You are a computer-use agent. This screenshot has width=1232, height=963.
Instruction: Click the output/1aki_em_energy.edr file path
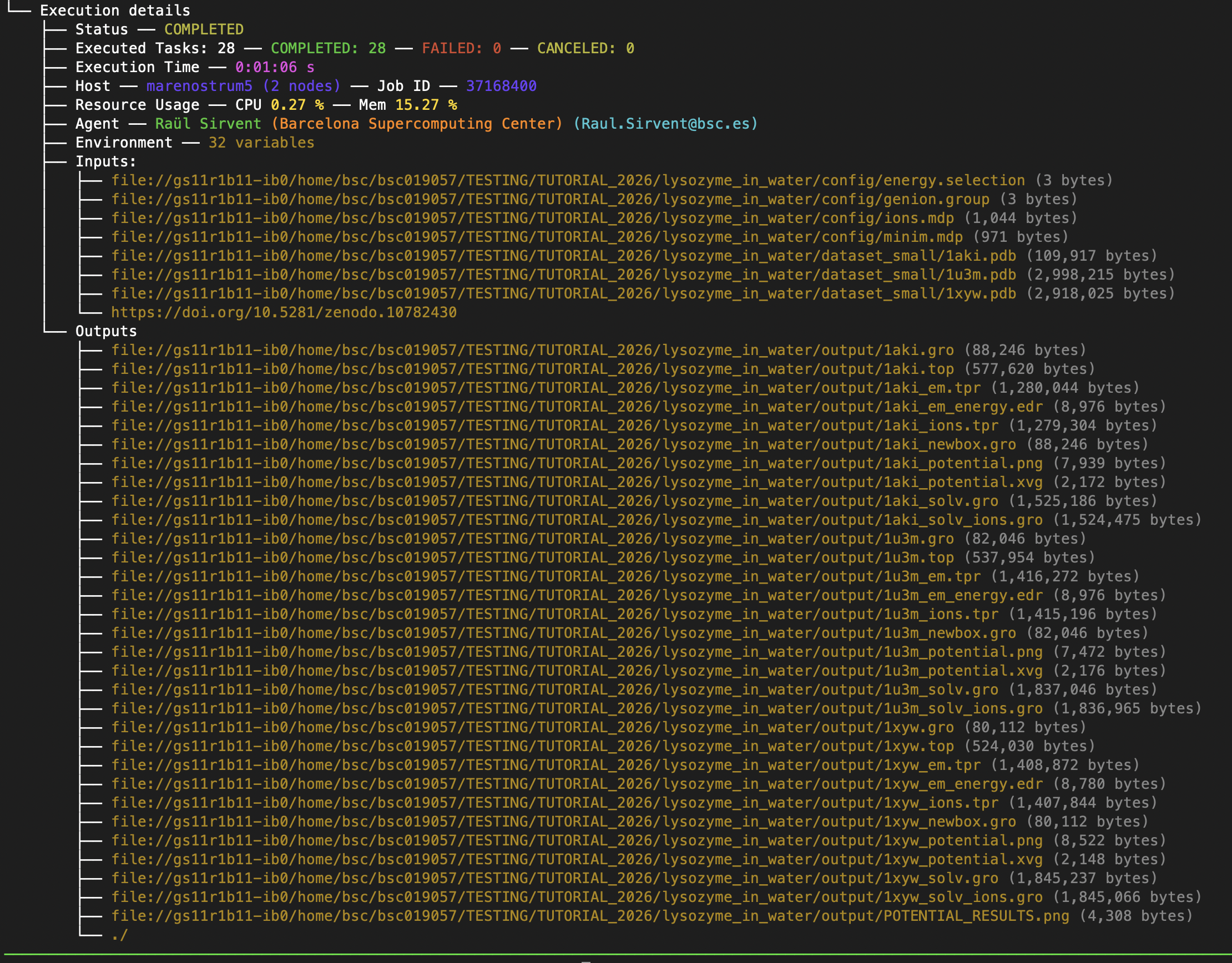tap(577, 407)
